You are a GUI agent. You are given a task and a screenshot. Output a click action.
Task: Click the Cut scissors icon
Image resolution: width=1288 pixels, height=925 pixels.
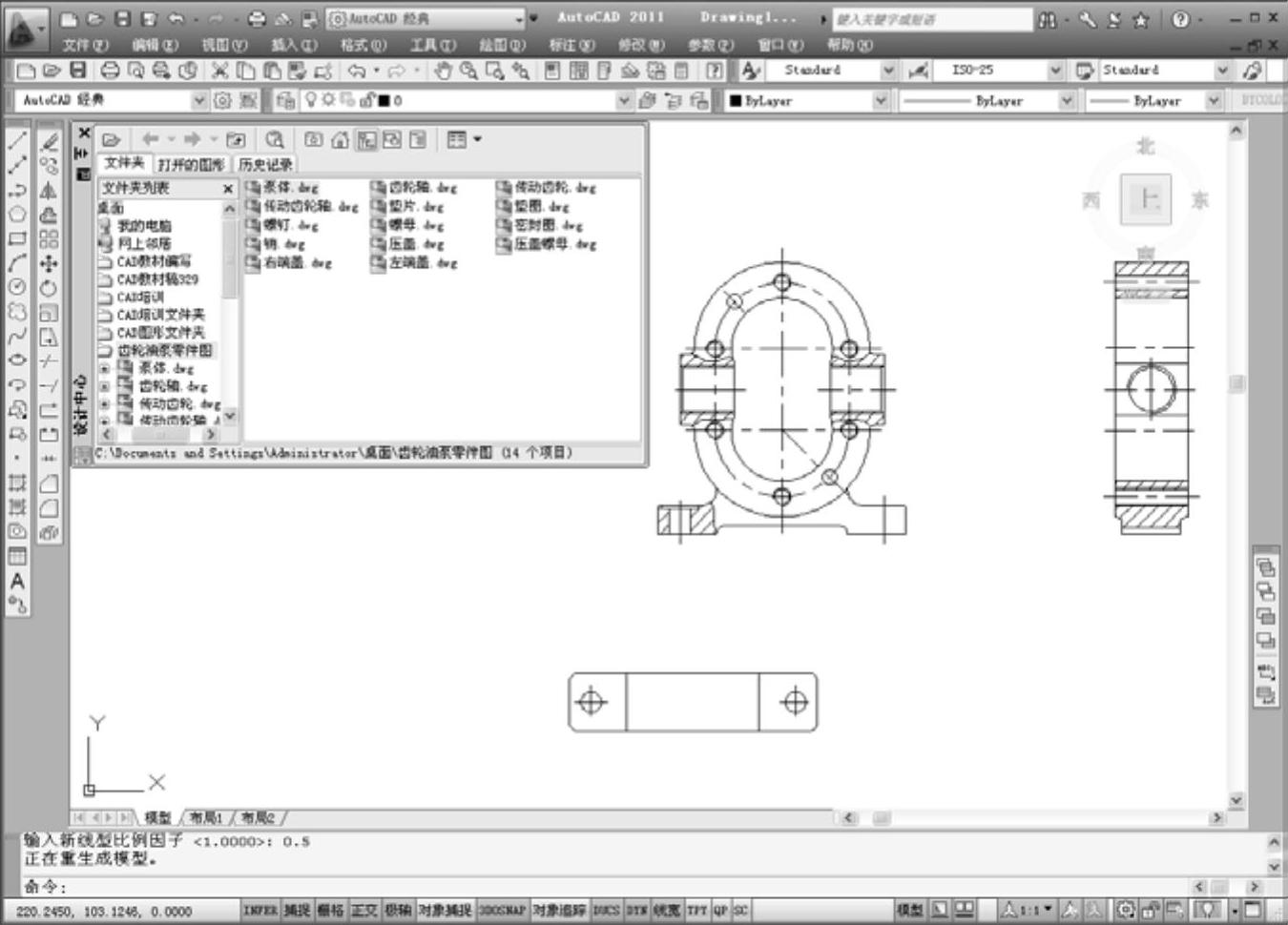[219, 71]
